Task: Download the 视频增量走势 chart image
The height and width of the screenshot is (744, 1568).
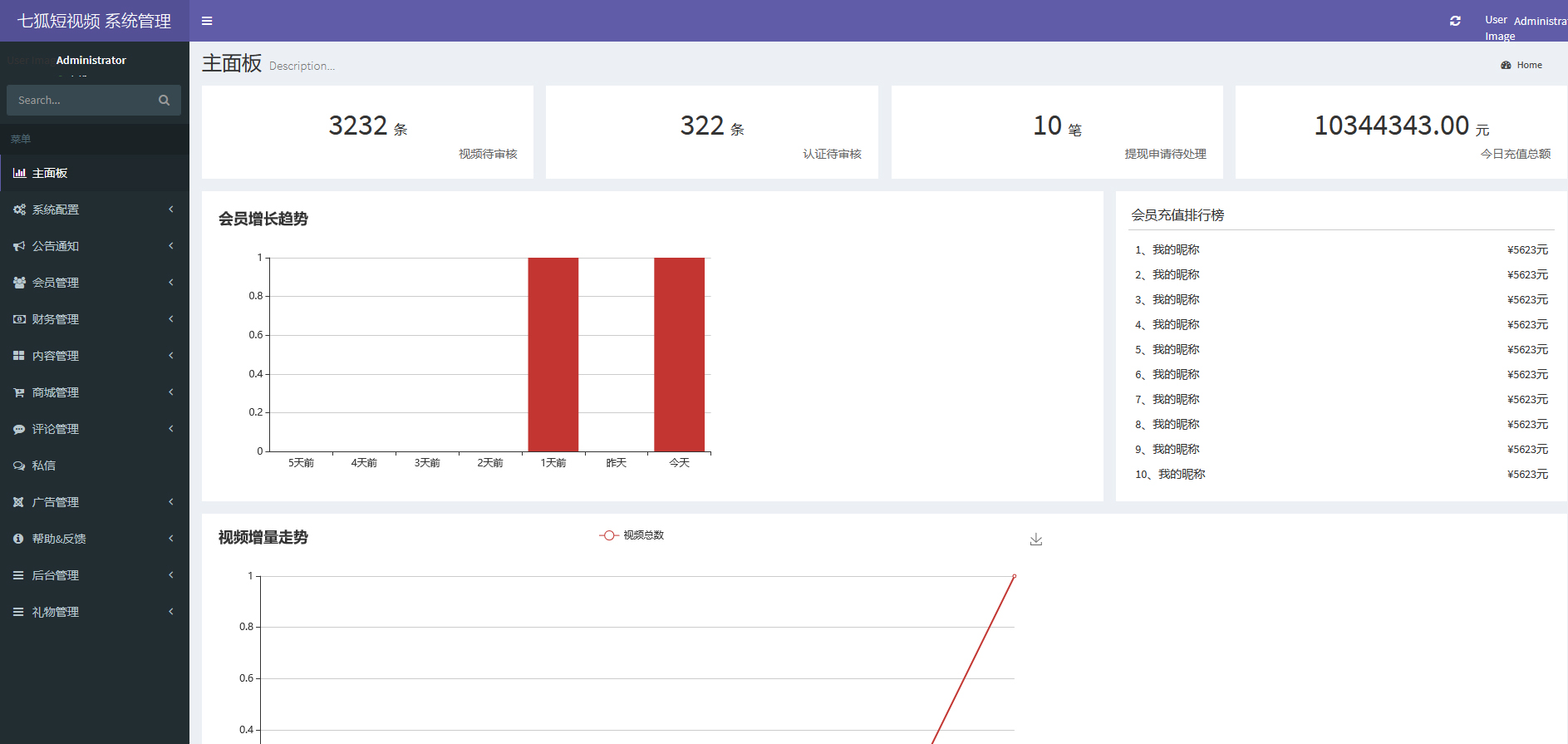Action: pos(1035,540)
